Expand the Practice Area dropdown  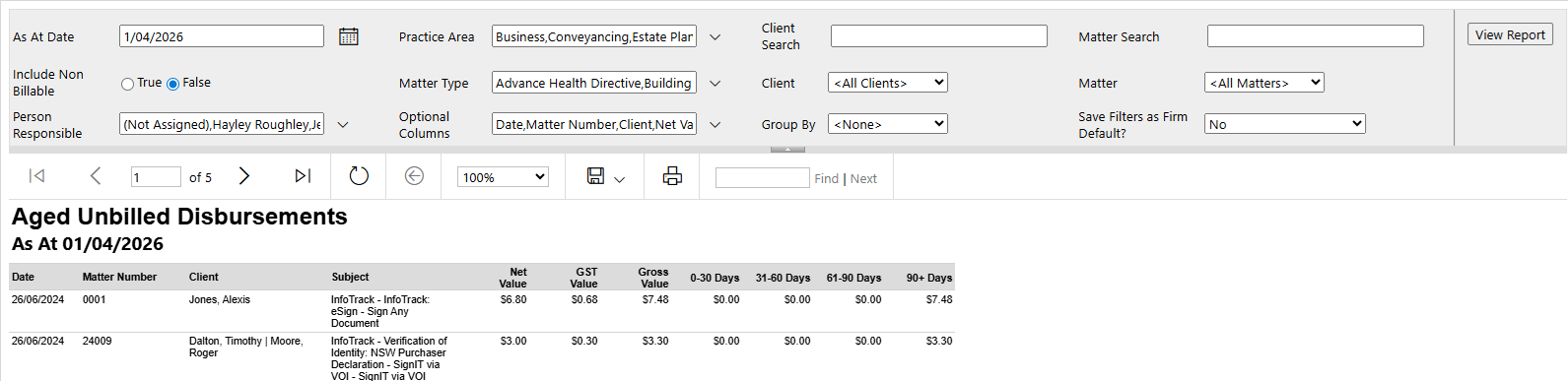coord(716,37)
